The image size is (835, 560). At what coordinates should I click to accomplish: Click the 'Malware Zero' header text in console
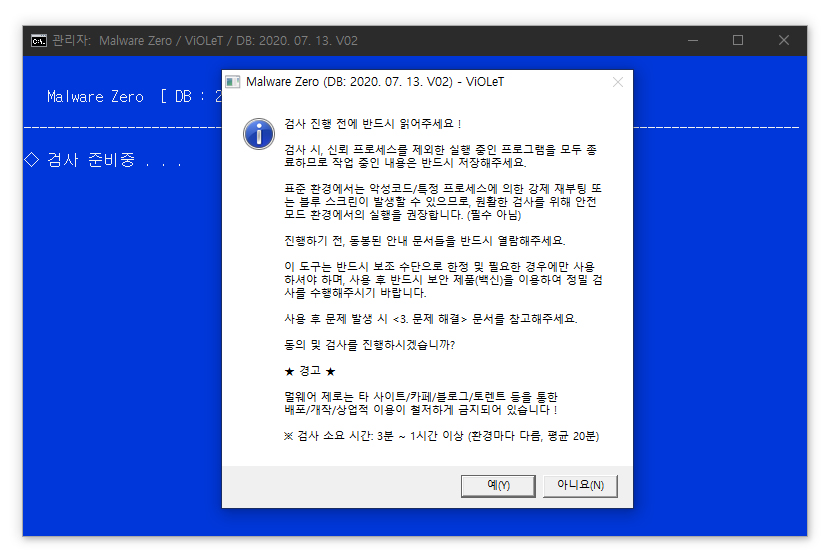point(95,96)
